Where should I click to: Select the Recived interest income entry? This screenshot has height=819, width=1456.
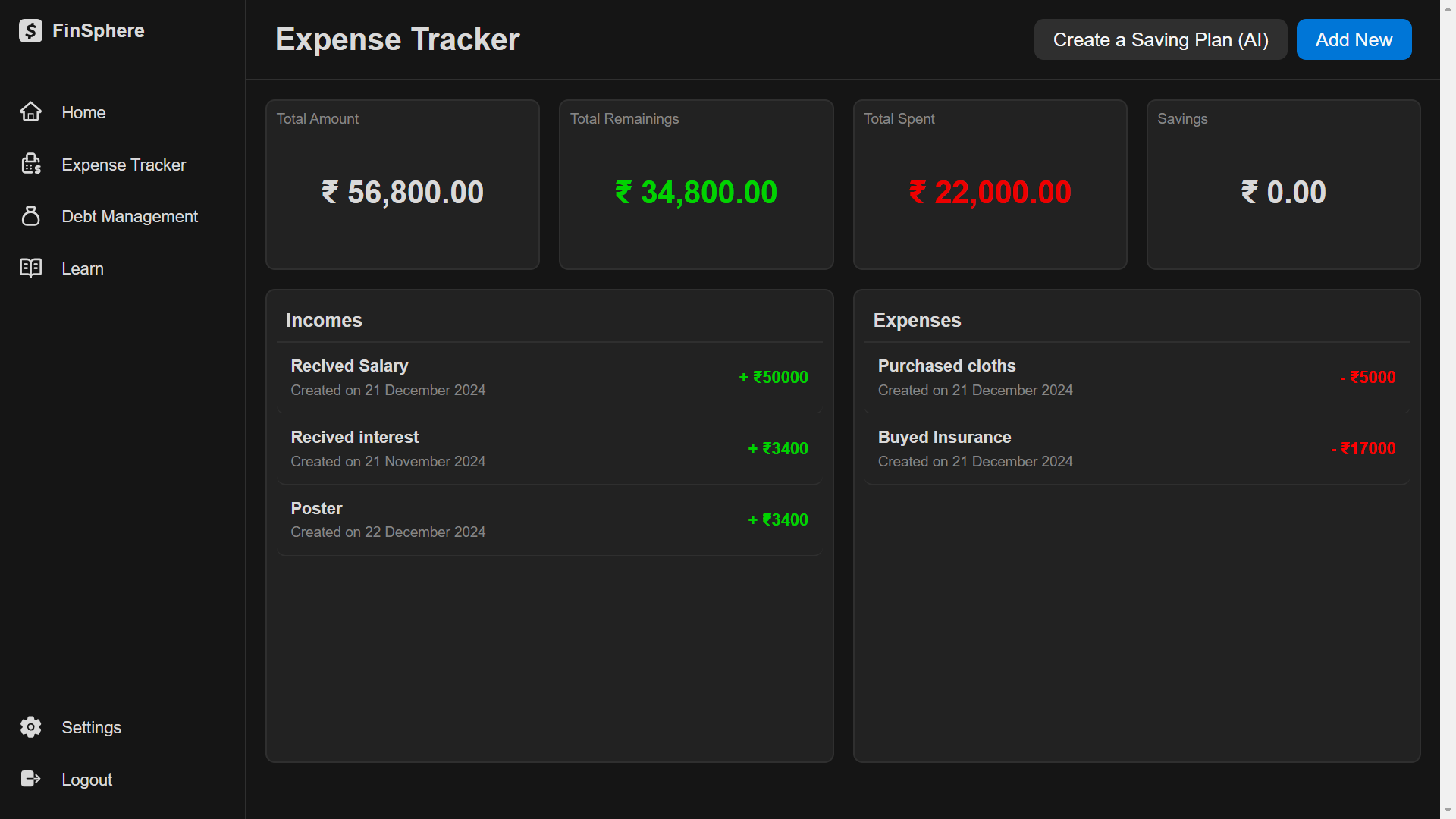pyautogui.click(x=549, y=449)
